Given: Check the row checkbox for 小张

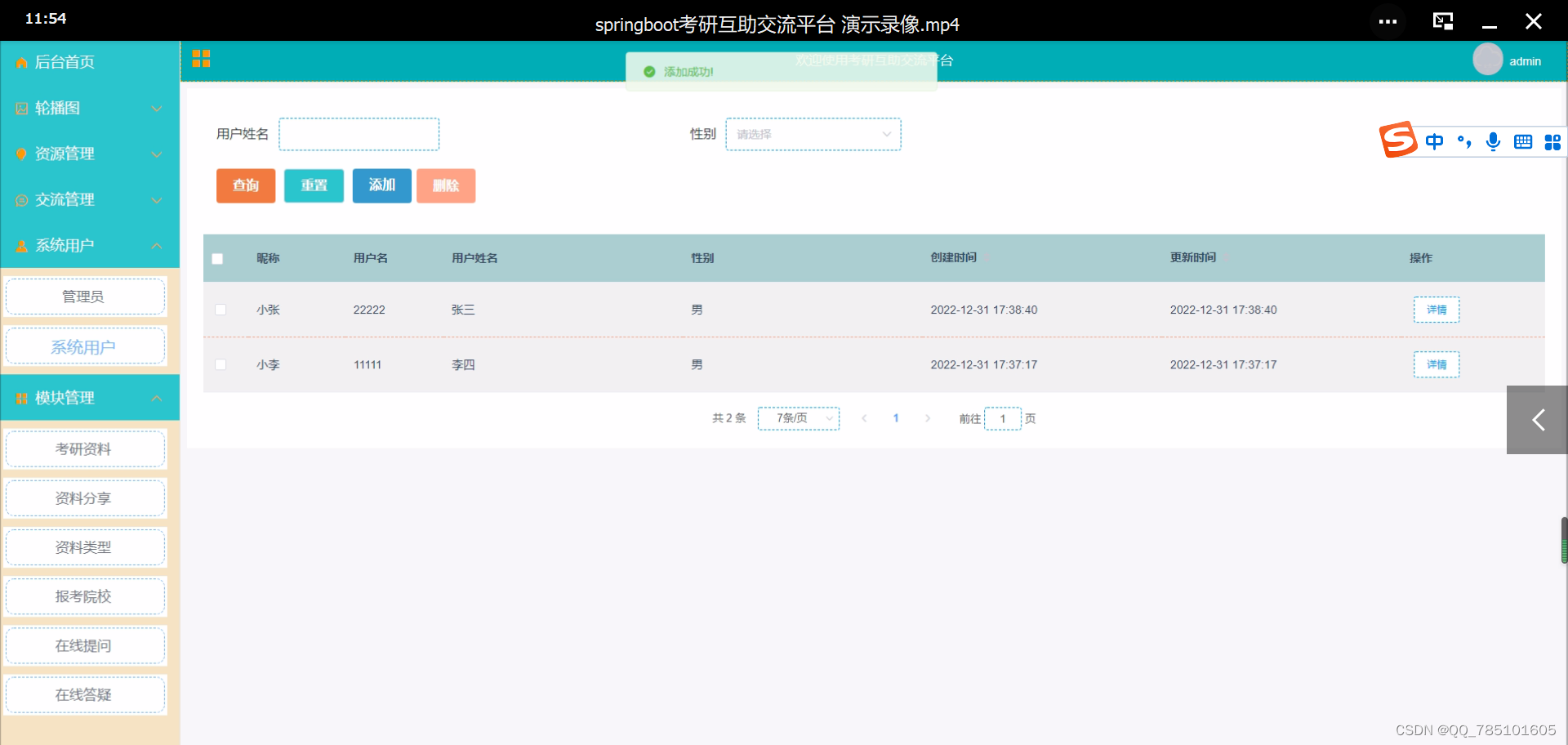Looking at the screenshot, I should 220,310.
